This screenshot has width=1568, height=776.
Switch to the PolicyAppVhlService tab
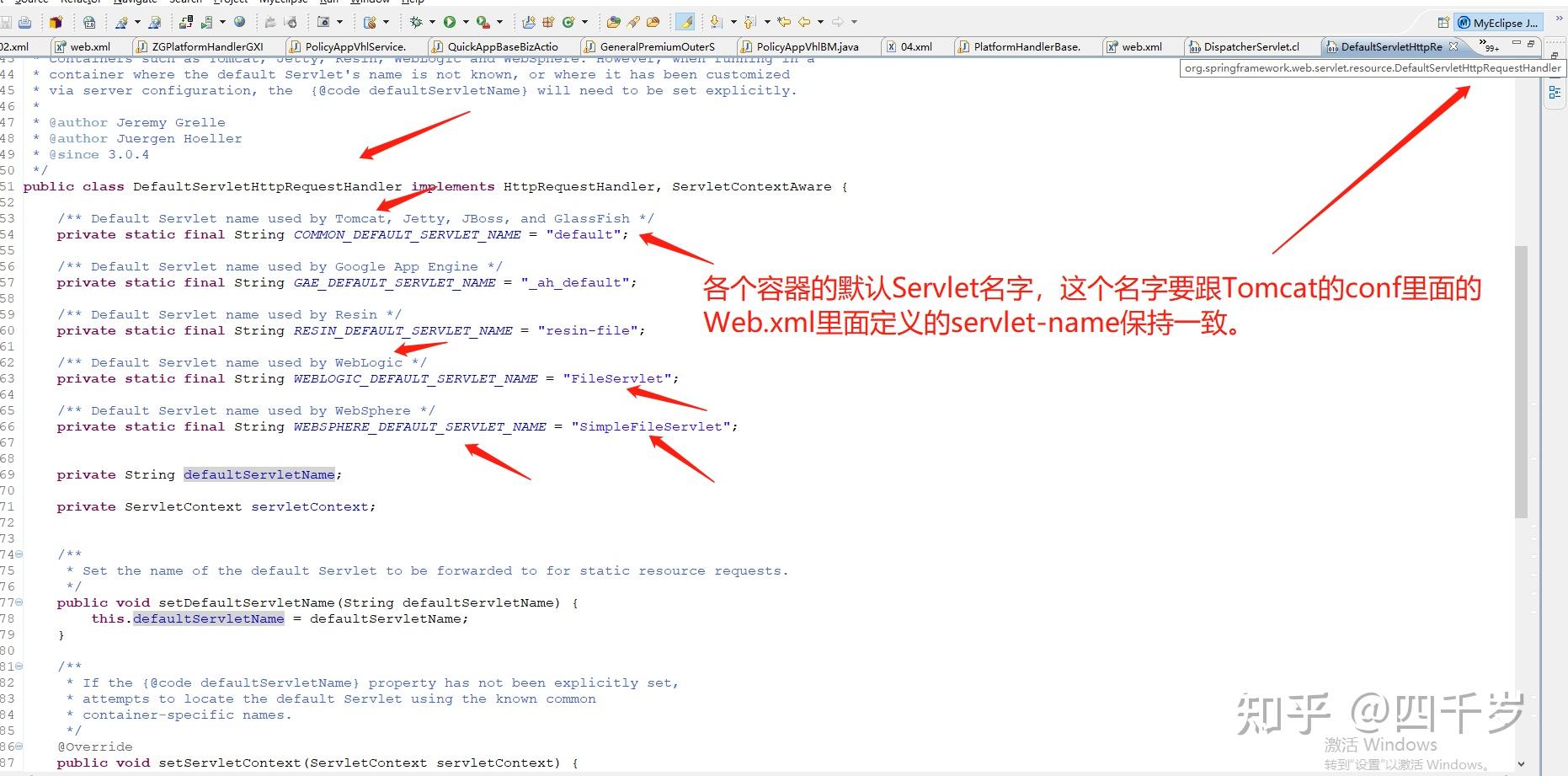pos(355,47)
